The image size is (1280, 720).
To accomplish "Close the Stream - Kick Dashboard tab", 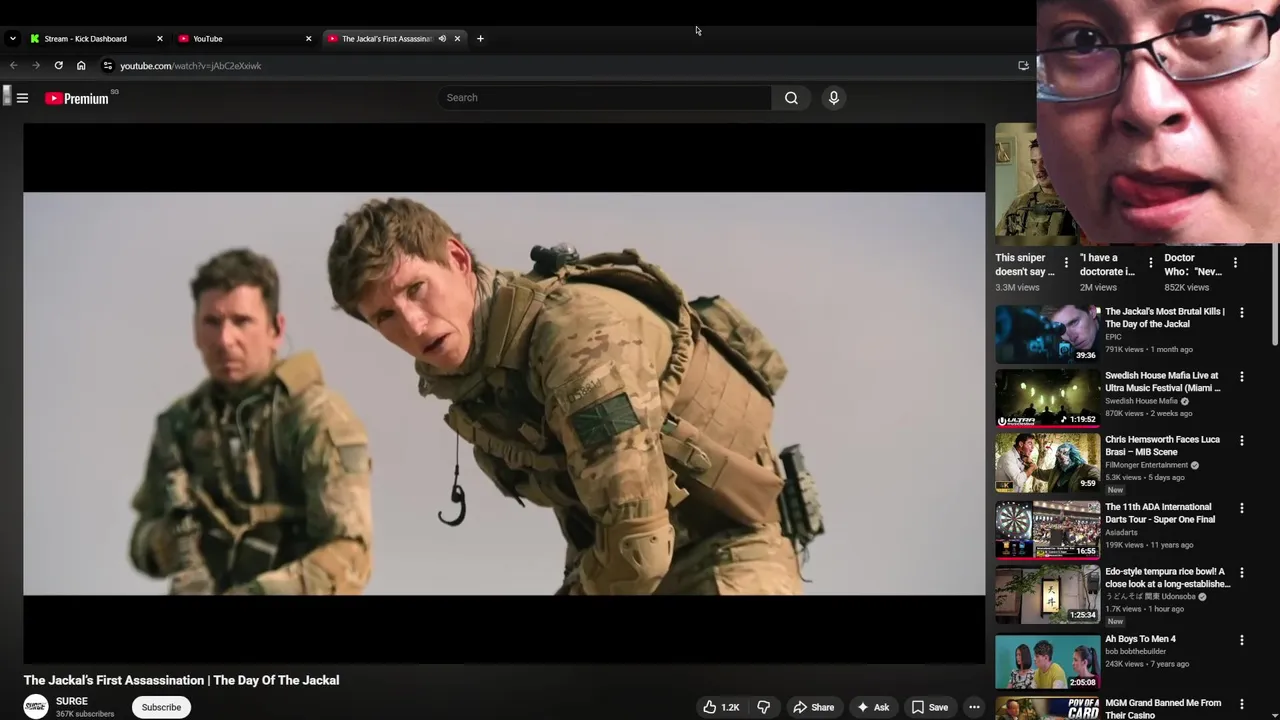I will point(159,38).
